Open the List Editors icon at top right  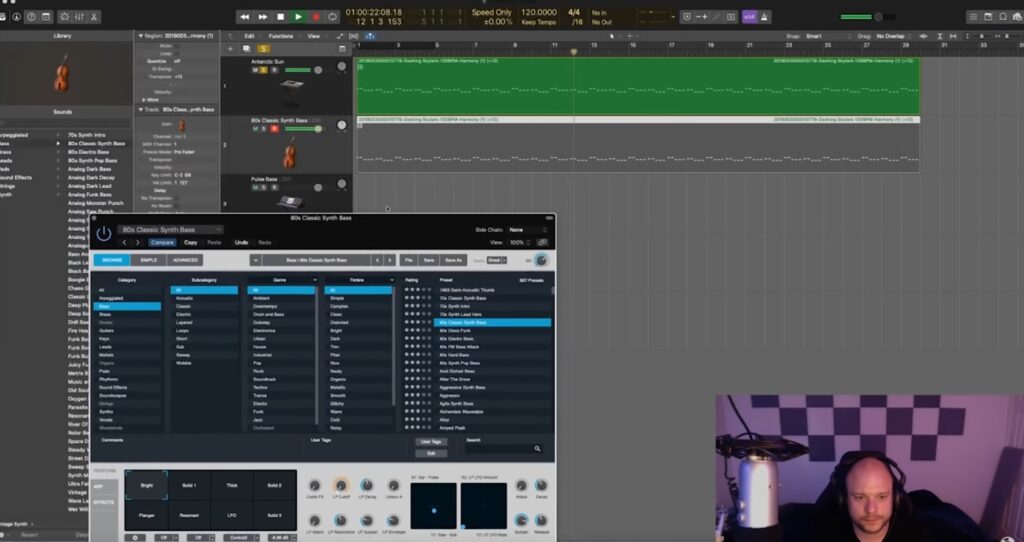click(x=973, y=17)
